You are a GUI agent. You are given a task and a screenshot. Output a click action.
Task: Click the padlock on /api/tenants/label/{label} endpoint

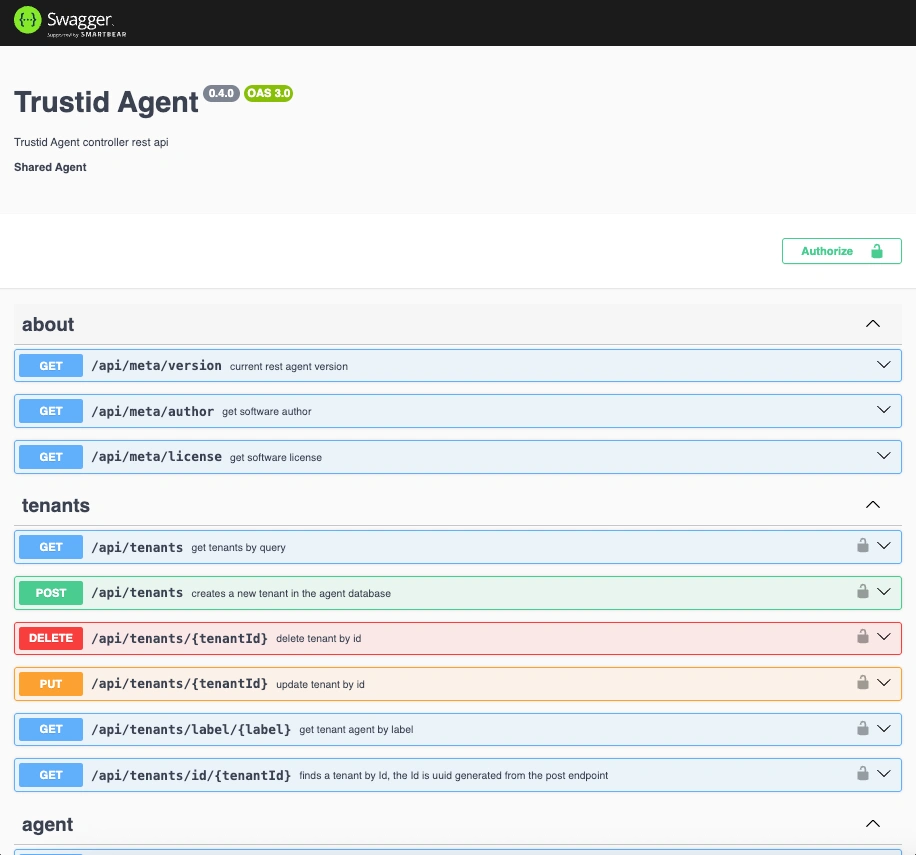[862, 729]
